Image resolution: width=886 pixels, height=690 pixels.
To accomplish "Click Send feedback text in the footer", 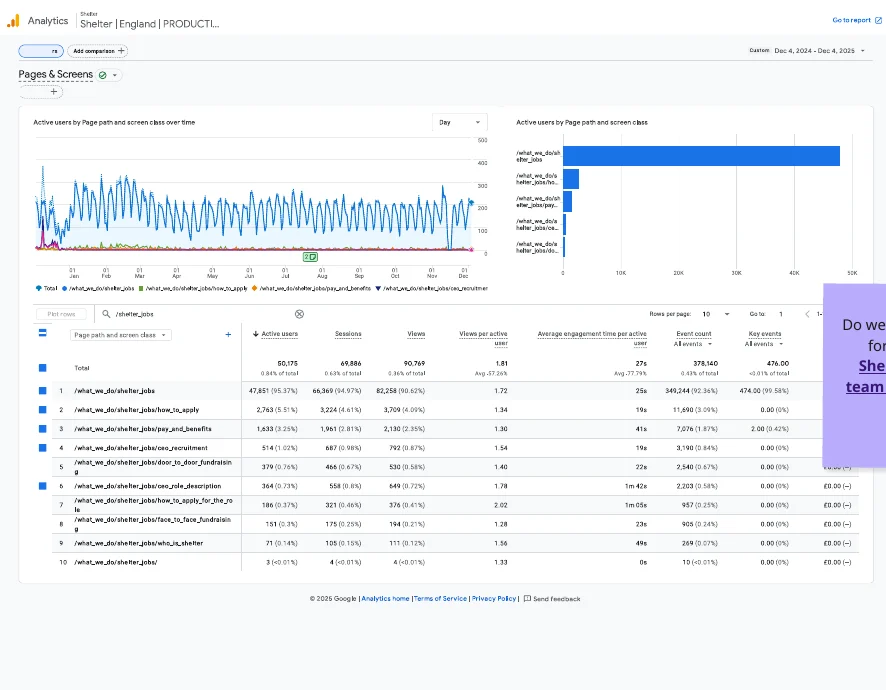I will click(x=557, y=599).
